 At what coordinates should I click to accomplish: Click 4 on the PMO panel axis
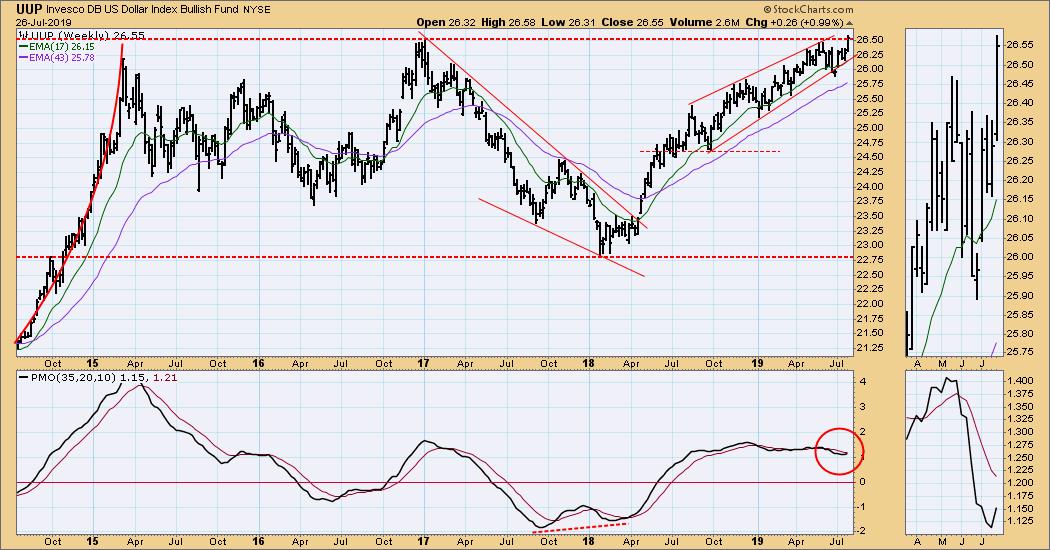pyautogui.click(x=864, y=382)
